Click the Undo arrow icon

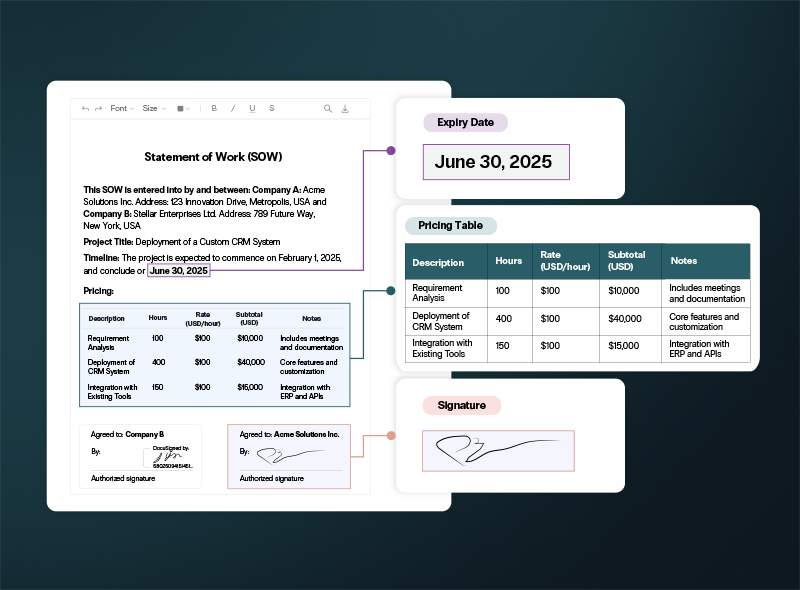tap(85, 108)
